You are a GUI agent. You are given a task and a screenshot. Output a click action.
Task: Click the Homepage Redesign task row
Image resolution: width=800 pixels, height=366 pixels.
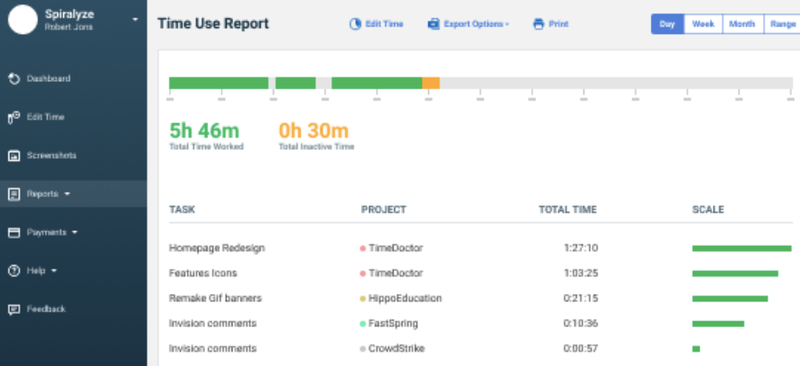click(481, 248)
